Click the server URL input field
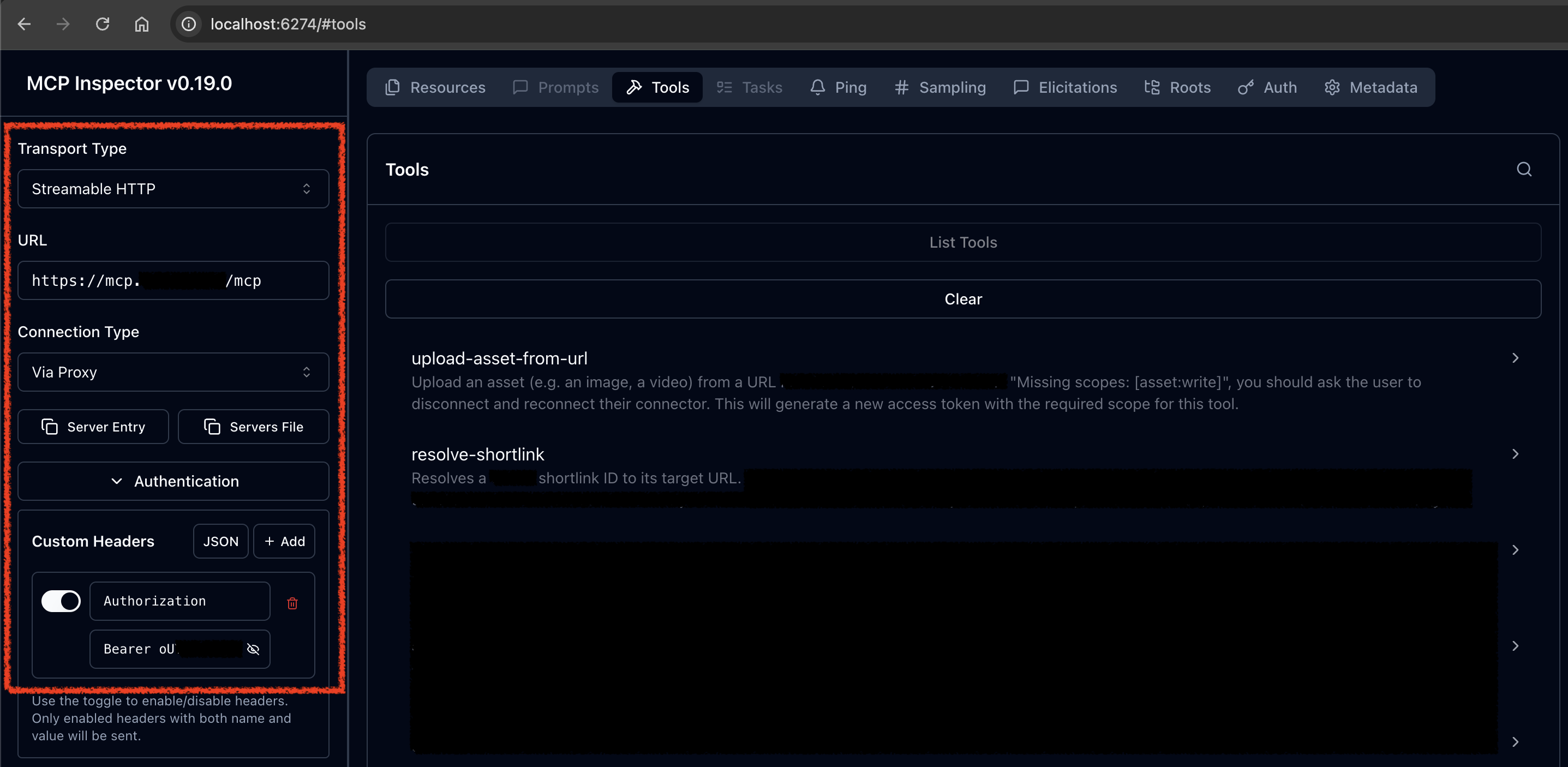Viewport: 1568px width, 767px height. click(x=173, y=280)
